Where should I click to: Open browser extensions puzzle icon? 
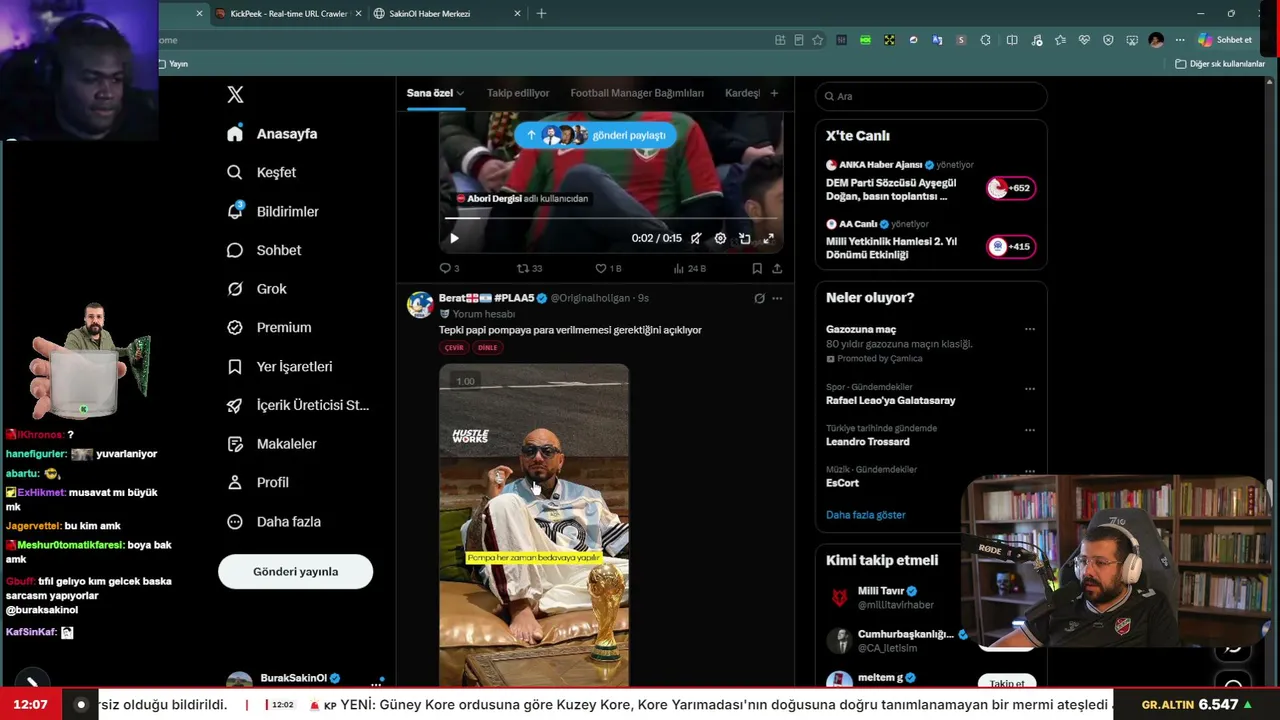pos(985,40)
